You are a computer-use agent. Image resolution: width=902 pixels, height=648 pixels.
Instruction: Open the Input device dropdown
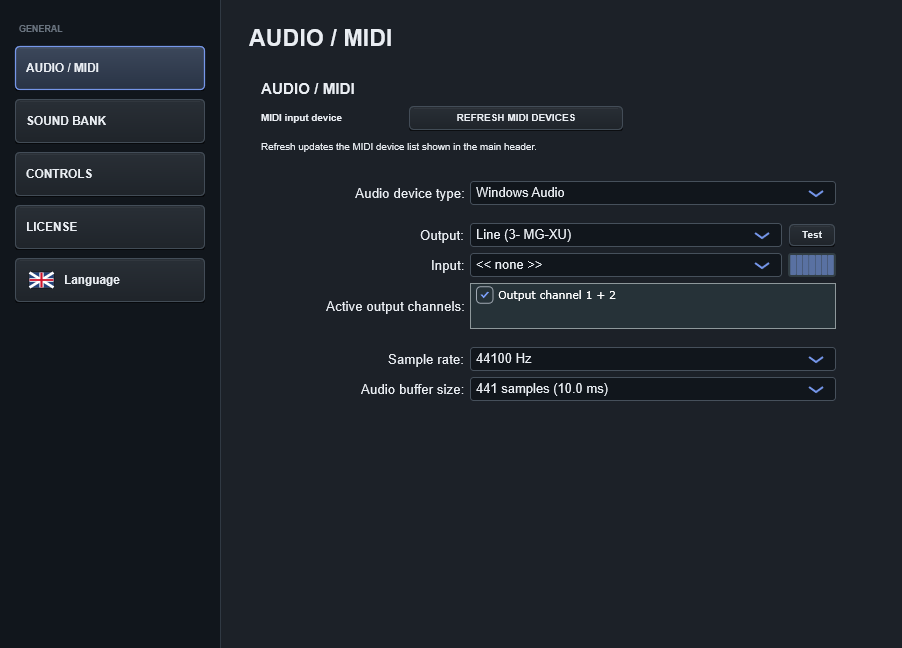click(x=625, y=265)
